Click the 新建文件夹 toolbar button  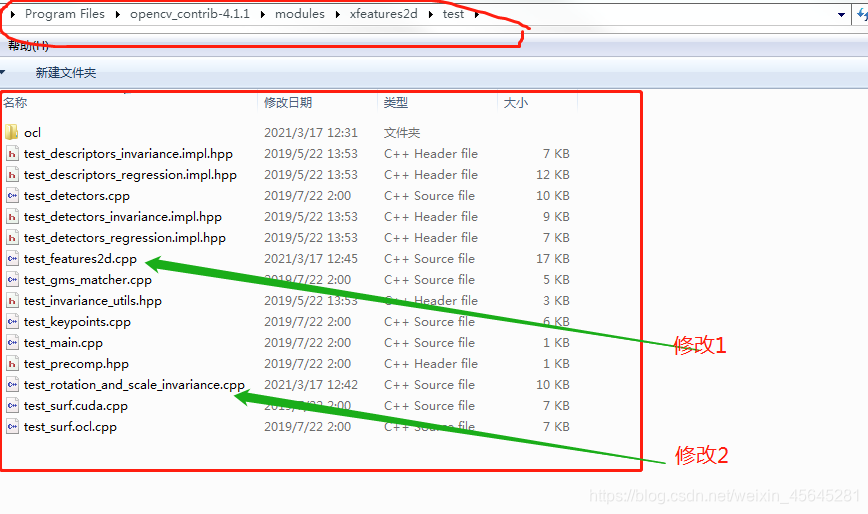coord(66,72)
